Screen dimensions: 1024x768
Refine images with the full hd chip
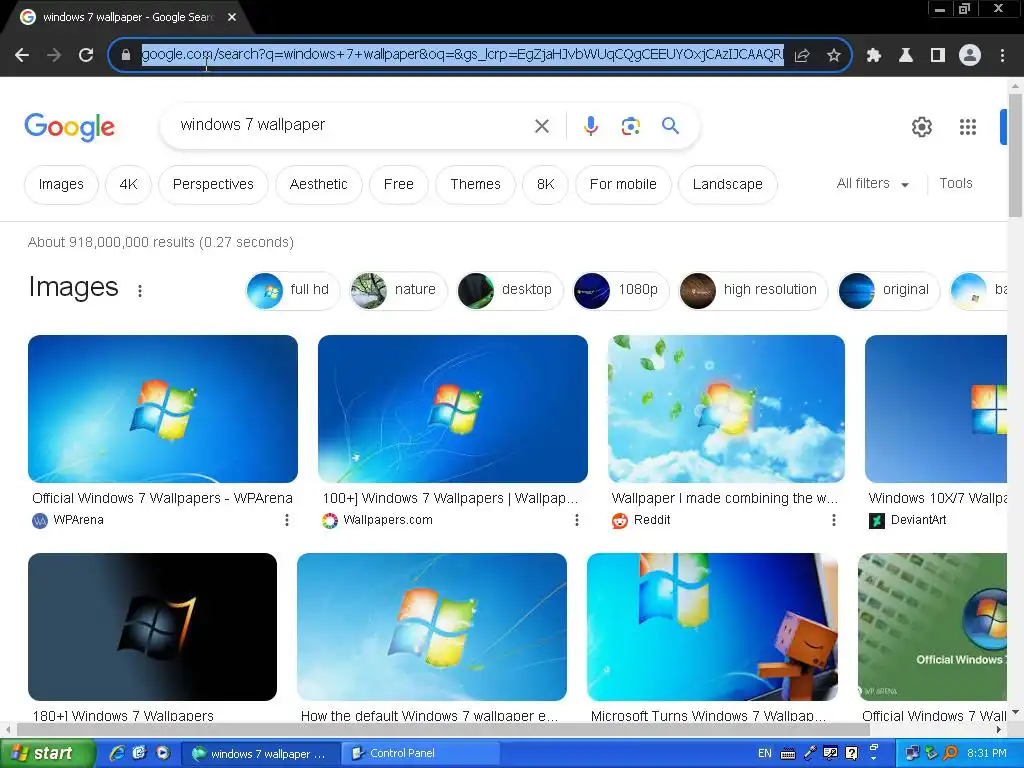click(x=293, y=290)
